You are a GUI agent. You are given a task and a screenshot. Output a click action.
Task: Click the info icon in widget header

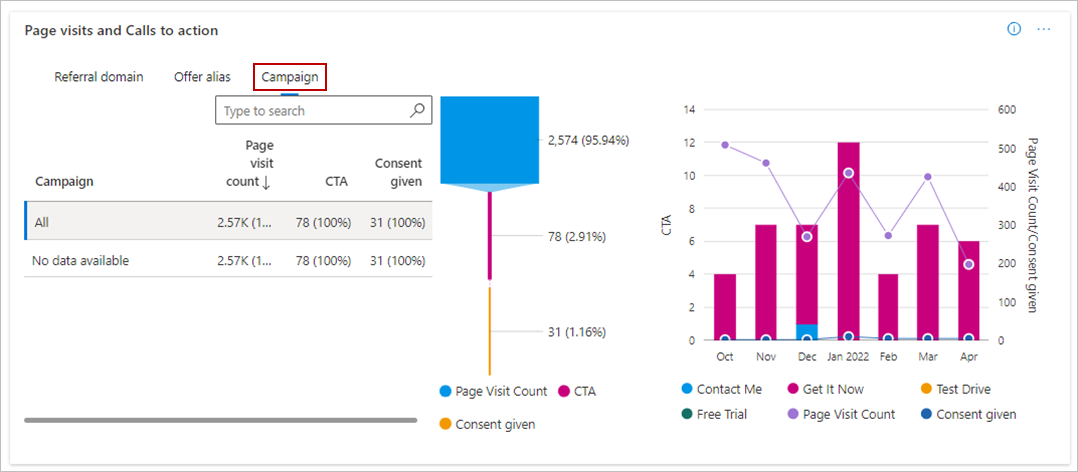pyautogui.click(x=1014, y=29)
